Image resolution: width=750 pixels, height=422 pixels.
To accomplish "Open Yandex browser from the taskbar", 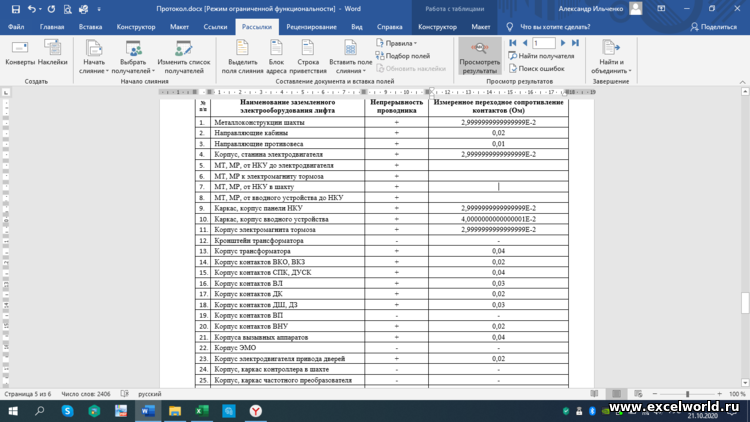I will [x=256, y=411].
